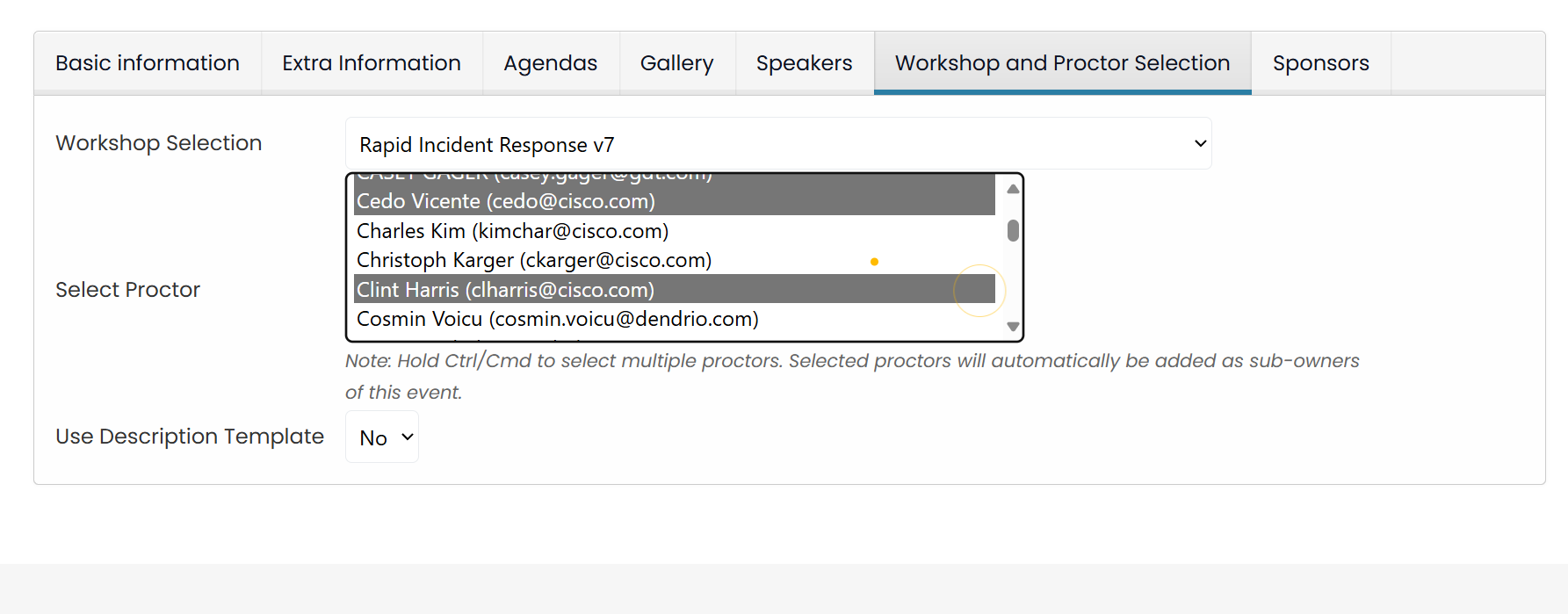Viewport: 1568px width, 614px height.
Task: Pick Christoph Karger from the proctor list
Action: [534, 260]
